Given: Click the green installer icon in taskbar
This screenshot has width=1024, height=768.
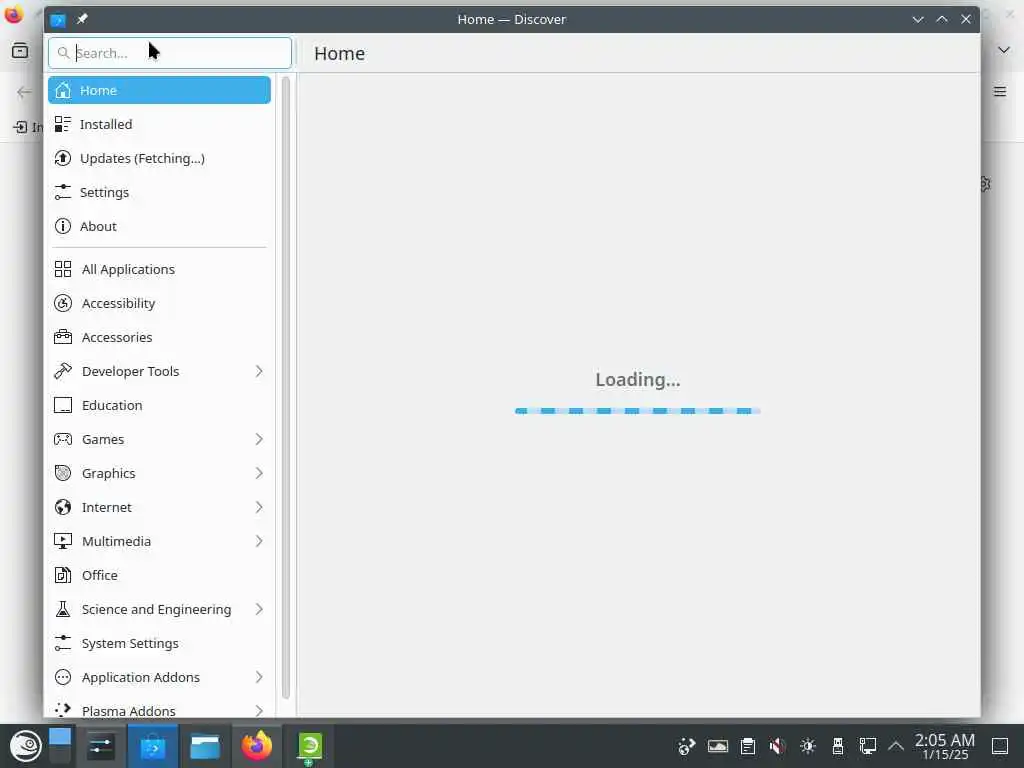Looking at the screenshot, I should (x=310, y=746).
